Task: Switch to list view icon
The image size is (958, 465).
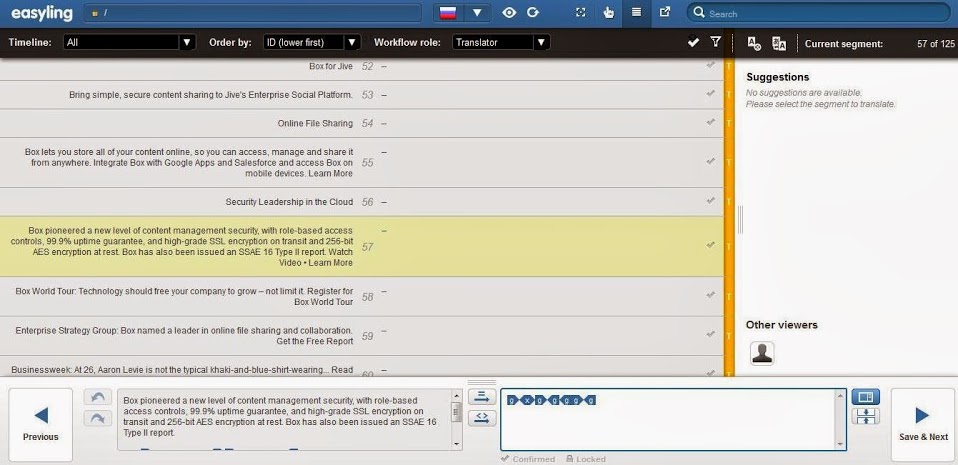Action: coord(637,12)
